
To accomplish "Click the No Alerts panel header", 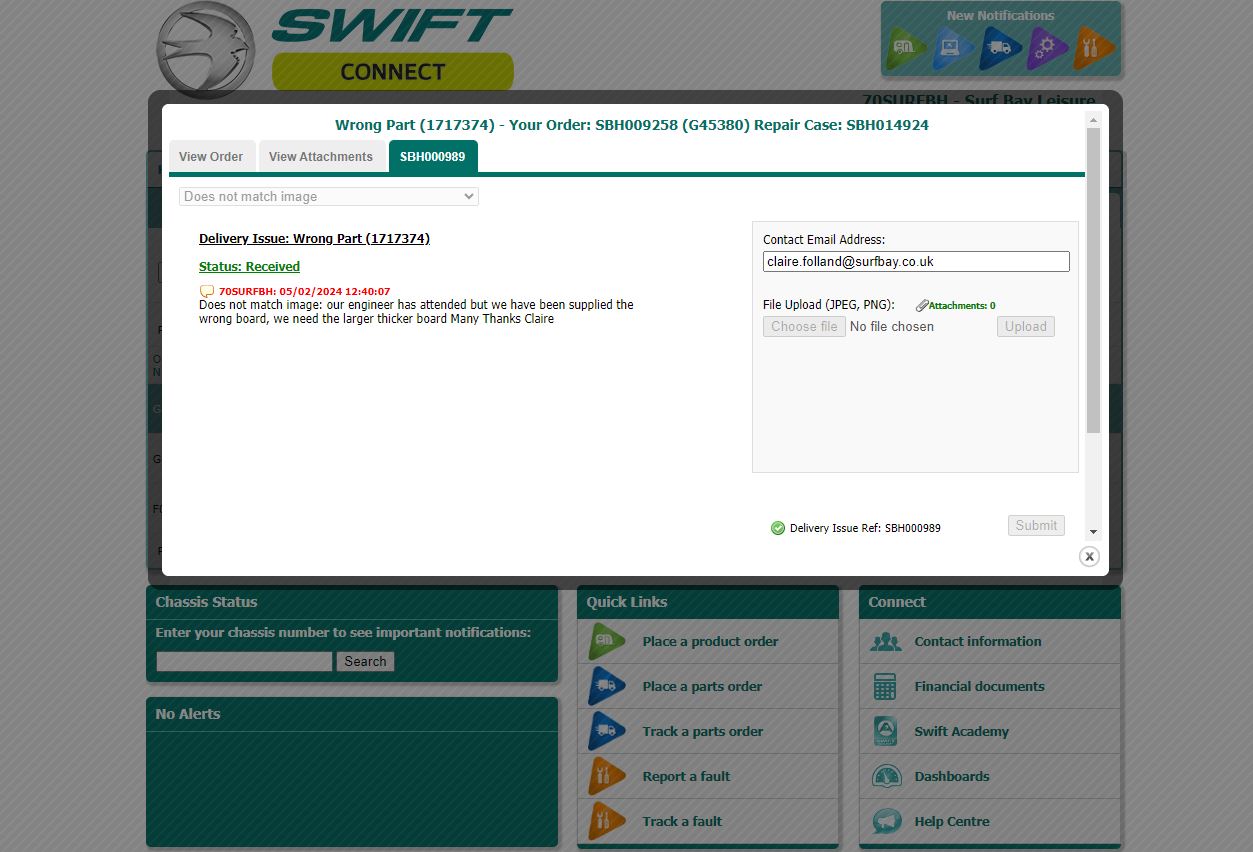I will click(x=352, y=714).
